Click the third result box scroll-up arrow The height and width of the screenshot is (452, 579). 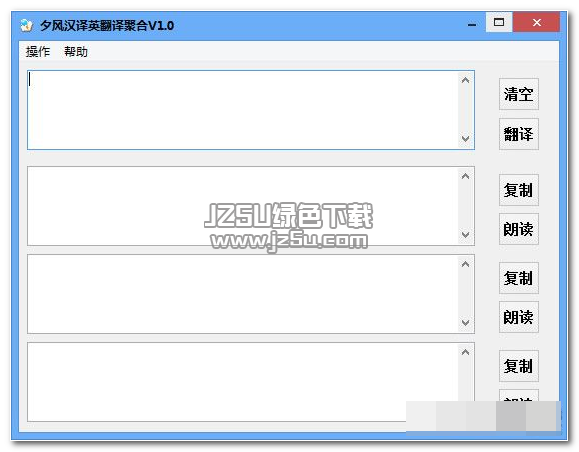[466, 352]
